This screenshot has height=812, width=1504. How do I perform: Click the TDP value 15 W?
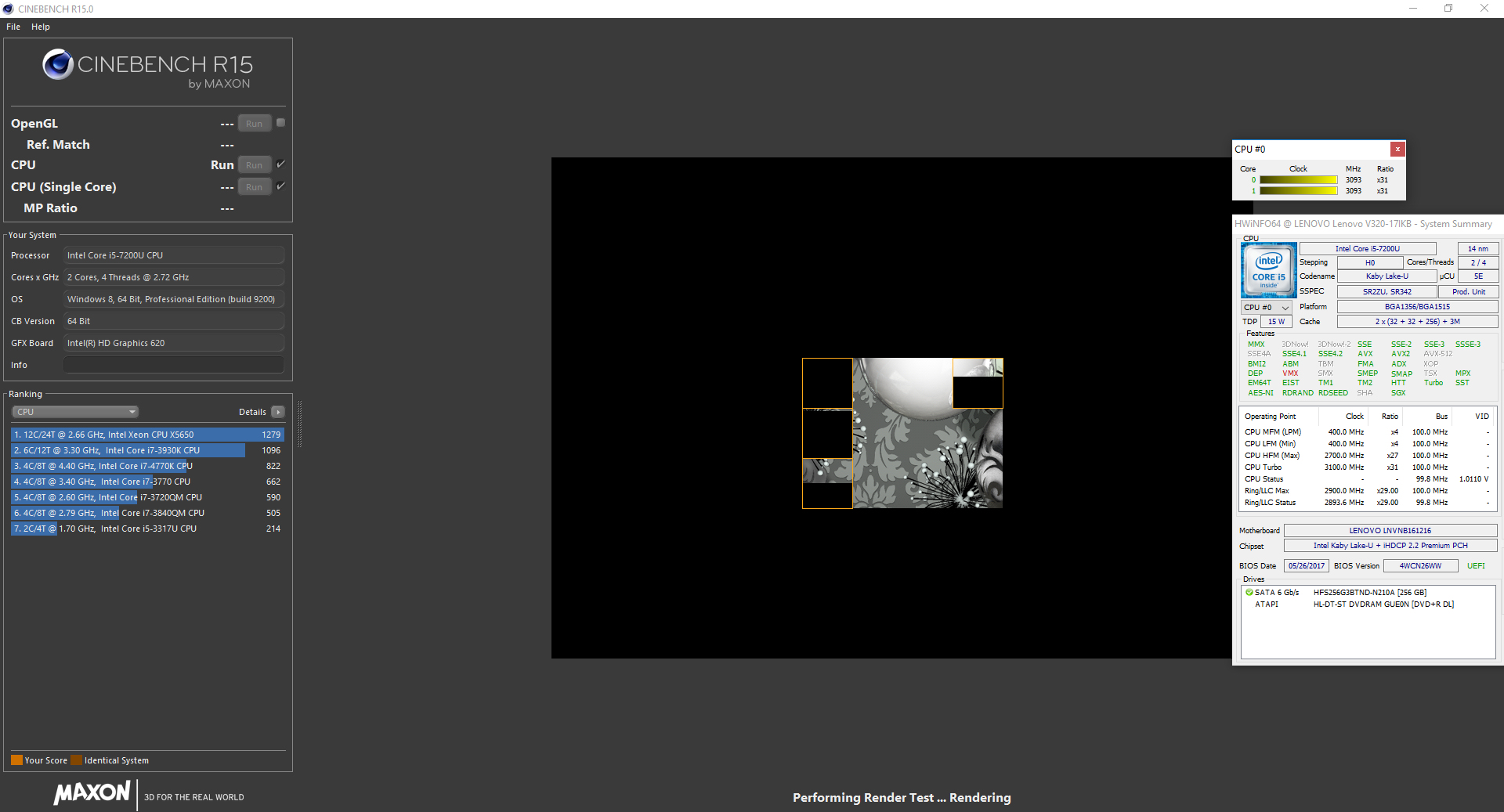(1277, 322)
